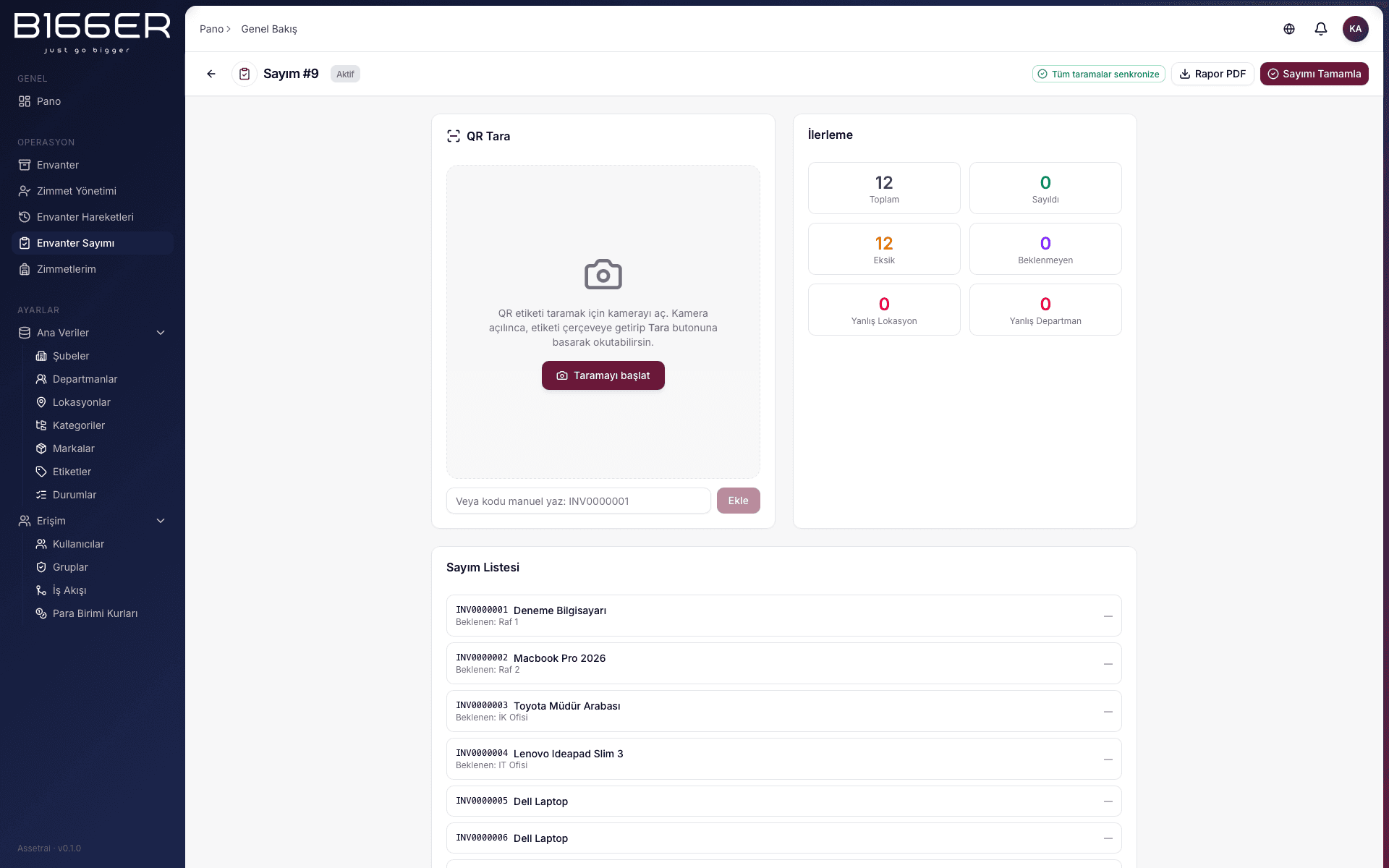Screen dimensions: 1389x868
Task: Collapse the Ana Veriler section
Action: click(161, 333)
